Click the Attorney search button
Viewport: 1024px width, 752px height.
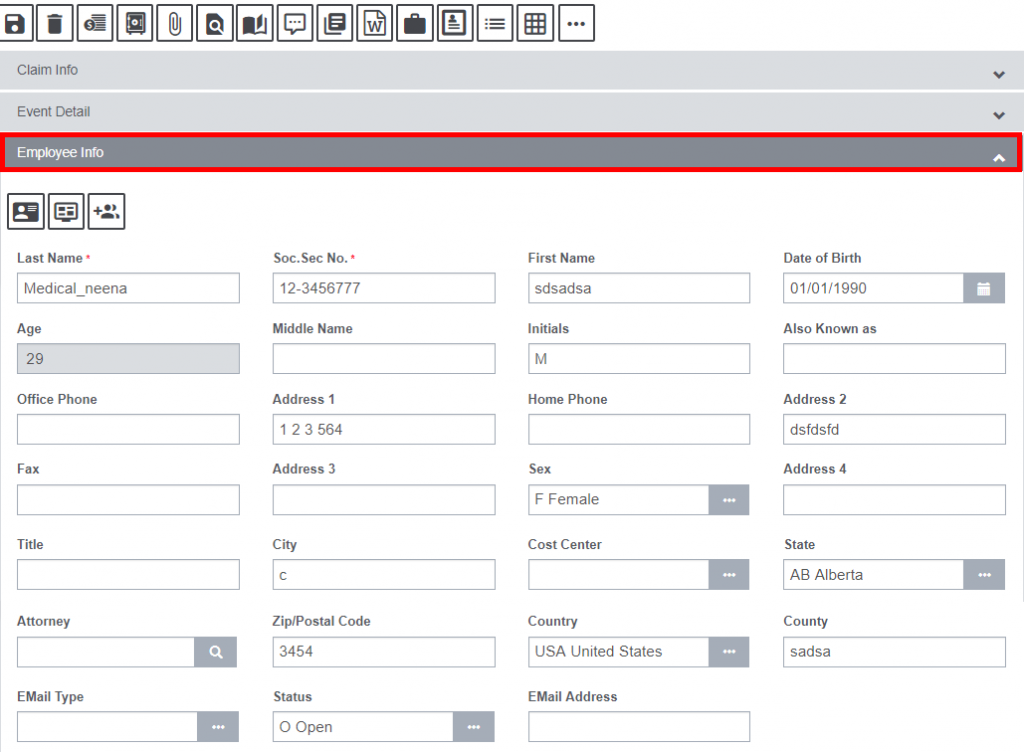216,652
